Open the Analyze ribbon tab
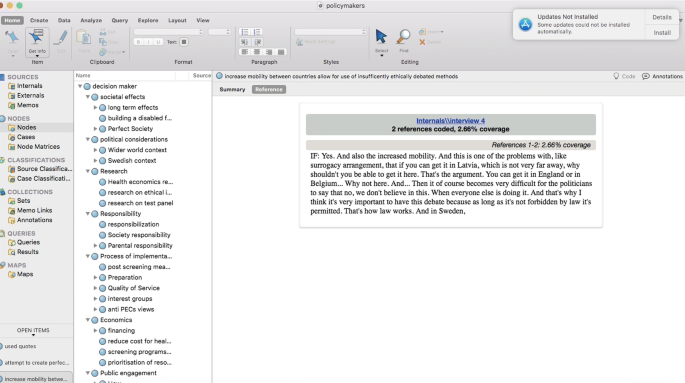 click(91, 20)
